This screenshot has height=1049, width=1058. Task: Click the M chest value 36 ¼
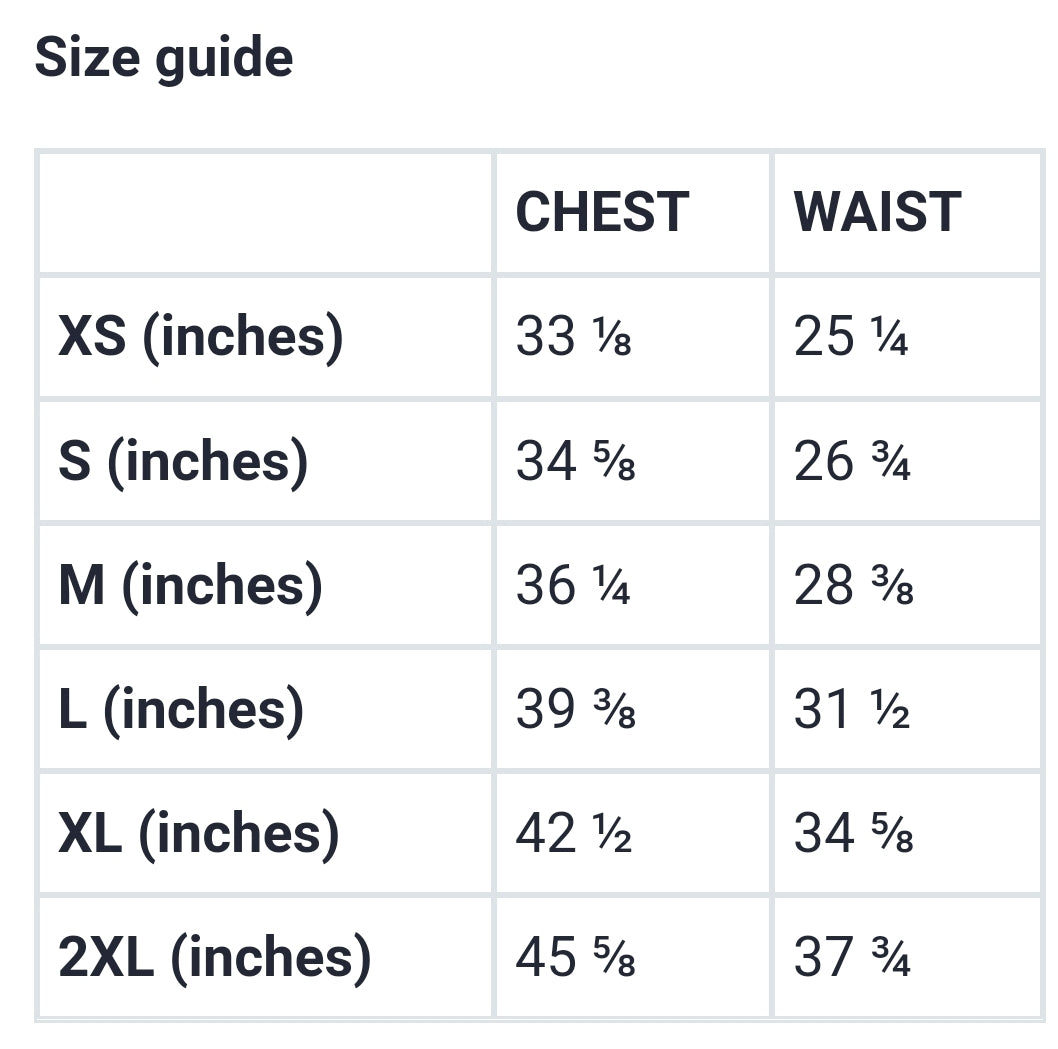pos(574,585)
